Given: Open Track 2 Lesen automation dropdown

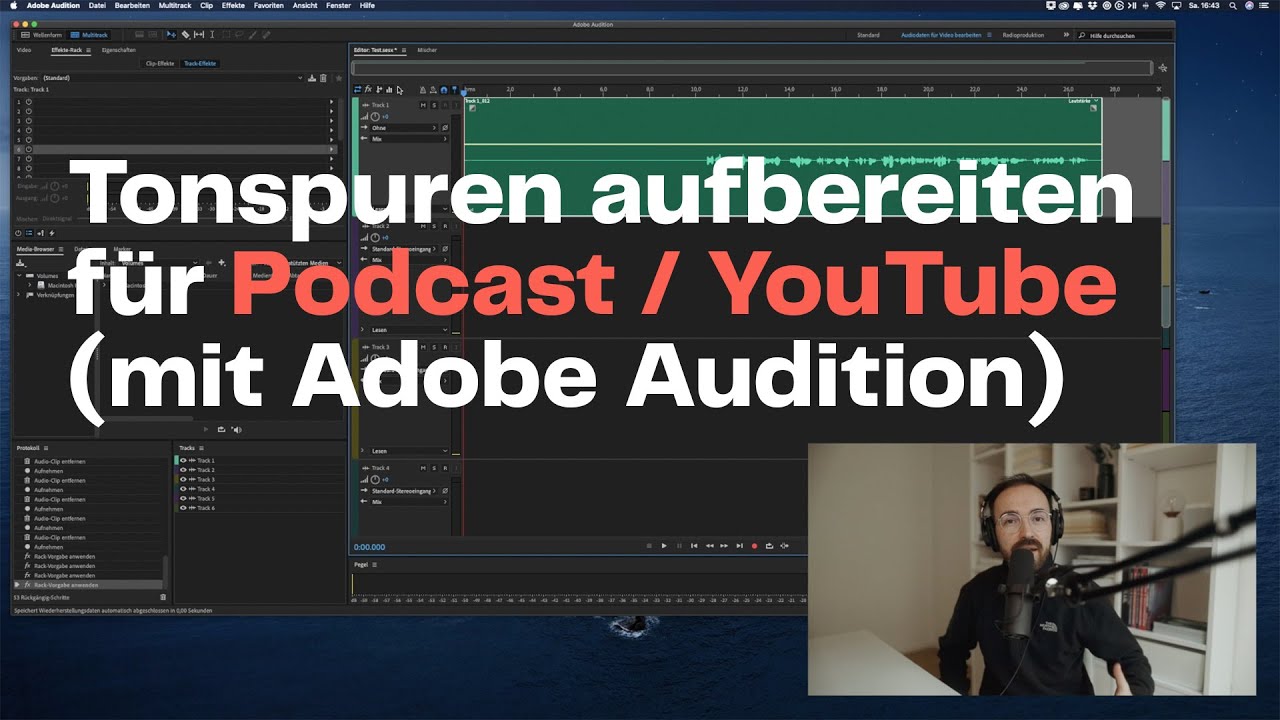Looking at the screenshot, I should click(x=409, y=330).
